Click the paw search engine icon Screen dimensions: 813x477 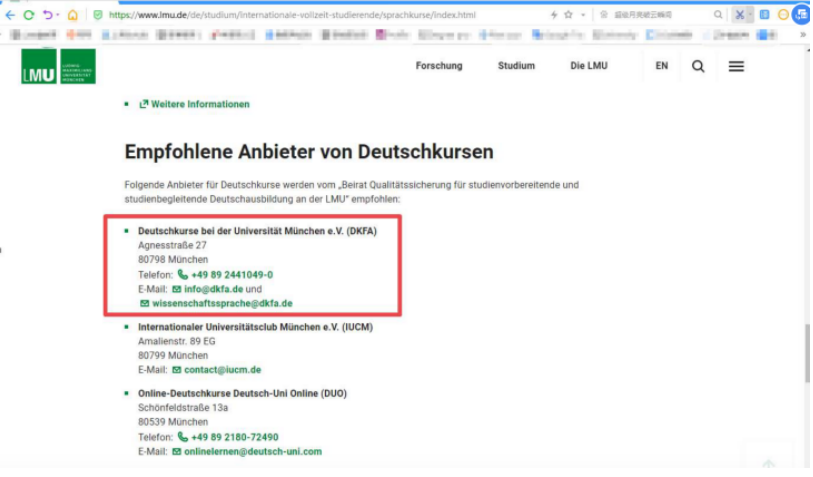pos(604,15)
